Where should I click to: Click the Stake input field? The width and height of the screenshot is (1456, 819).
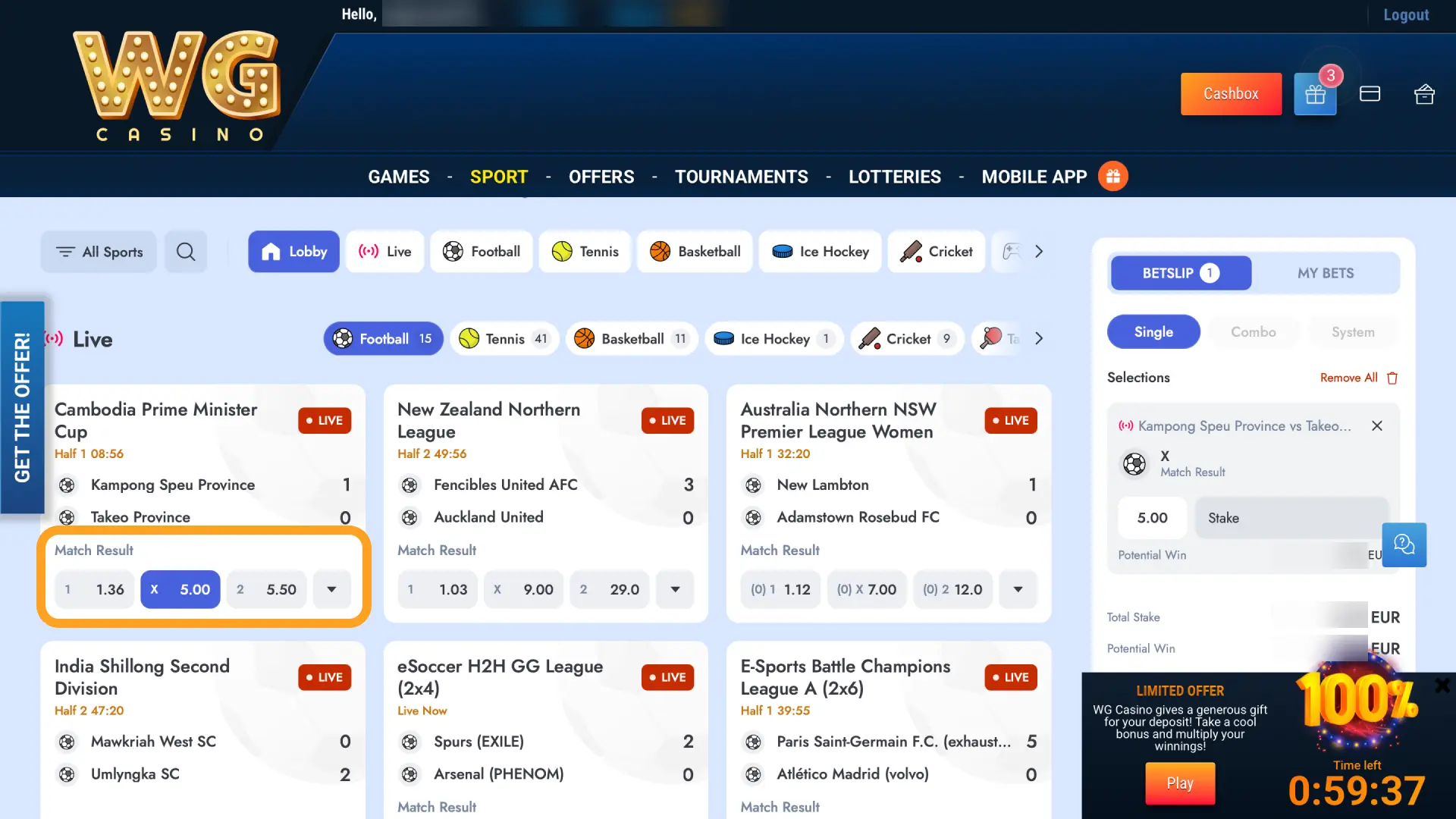1291,518
